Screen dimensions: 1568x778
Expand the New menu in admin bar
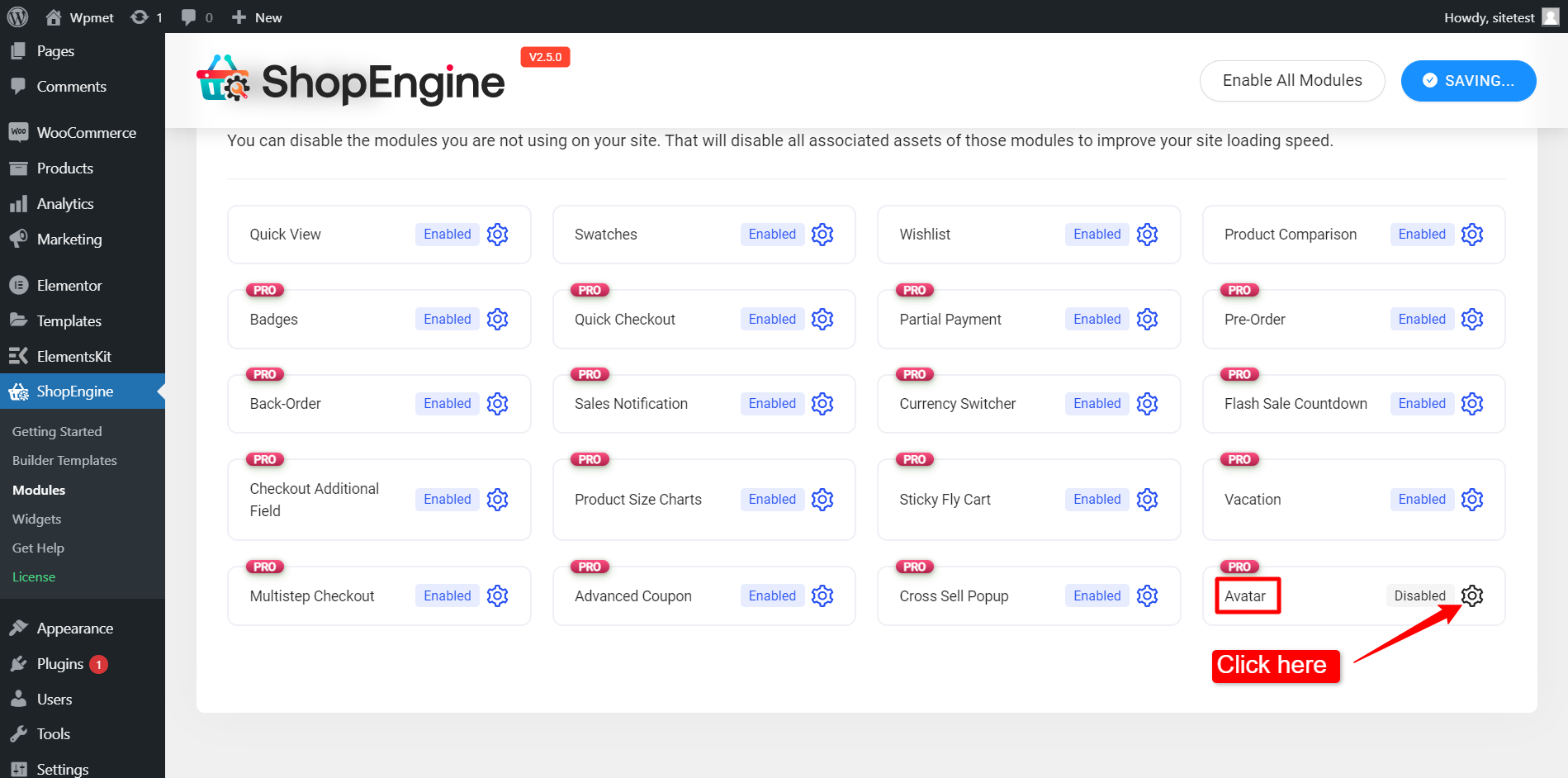[256, 17]
